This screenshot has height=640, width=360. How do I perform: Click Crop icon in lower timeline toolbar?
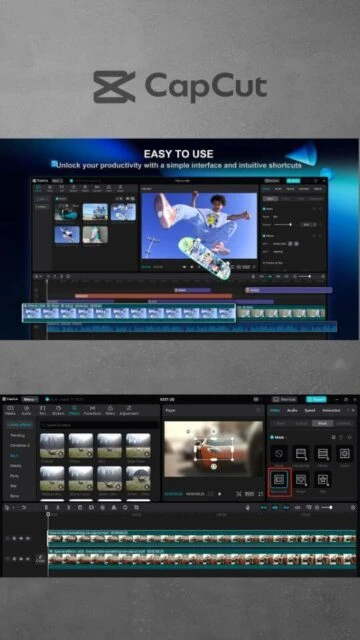[136, 507]
